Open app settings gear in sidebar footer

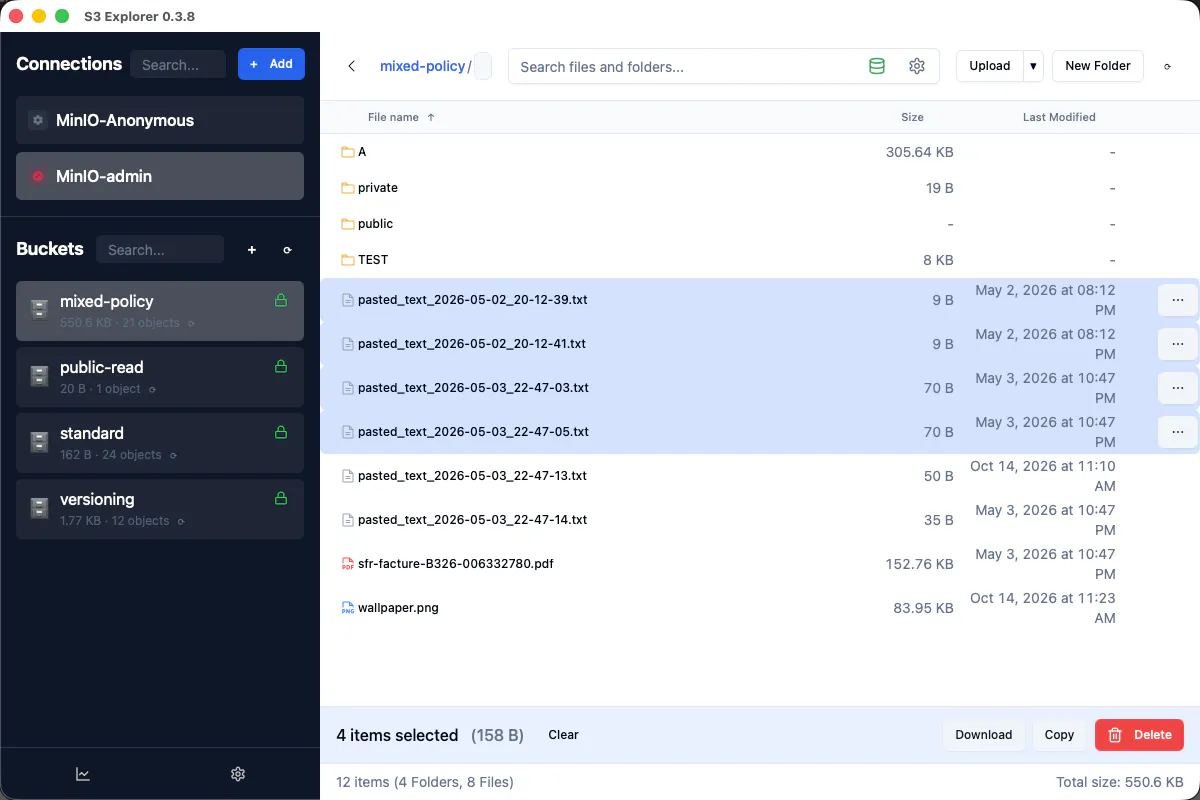[238, 774]
